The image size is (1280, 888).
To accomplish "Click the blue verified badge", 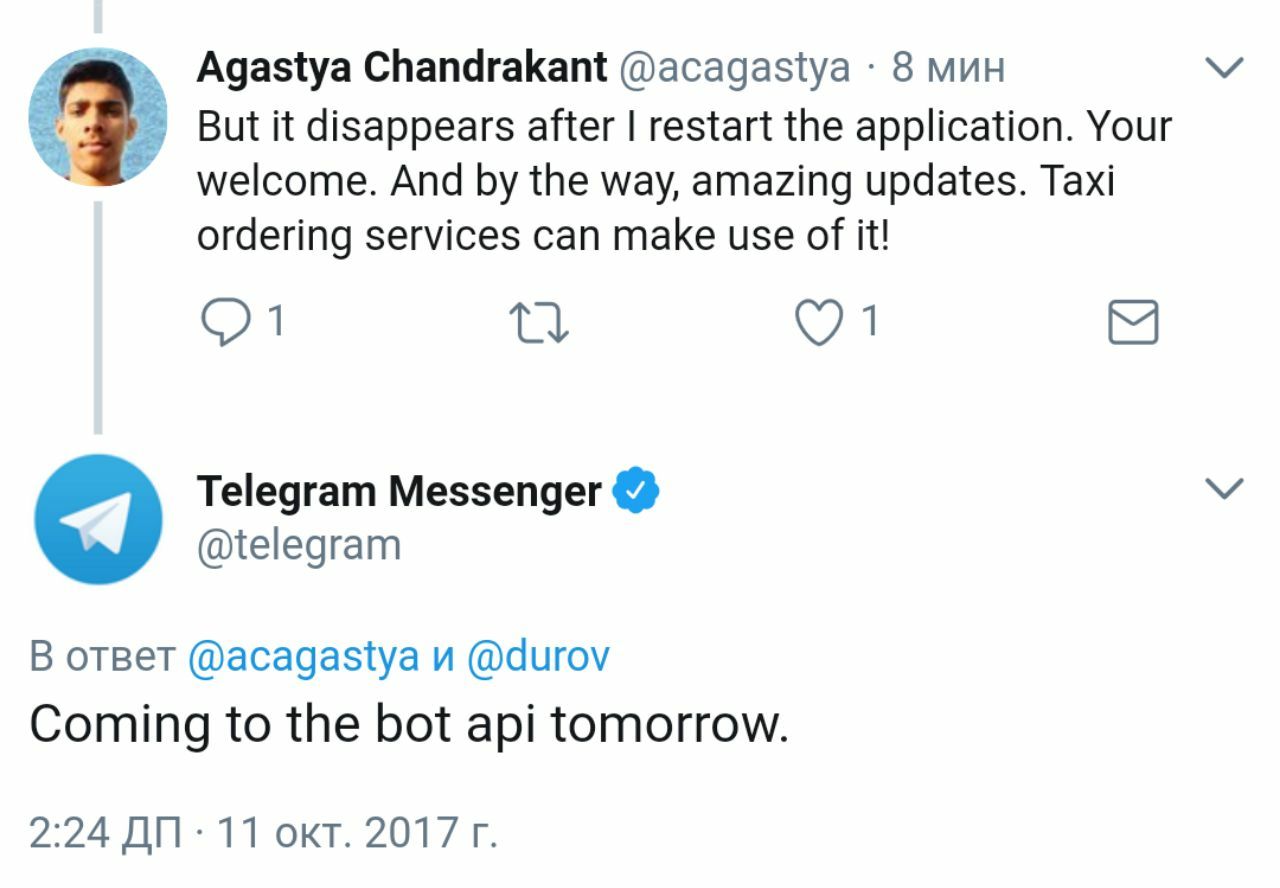I will point(635,491).
